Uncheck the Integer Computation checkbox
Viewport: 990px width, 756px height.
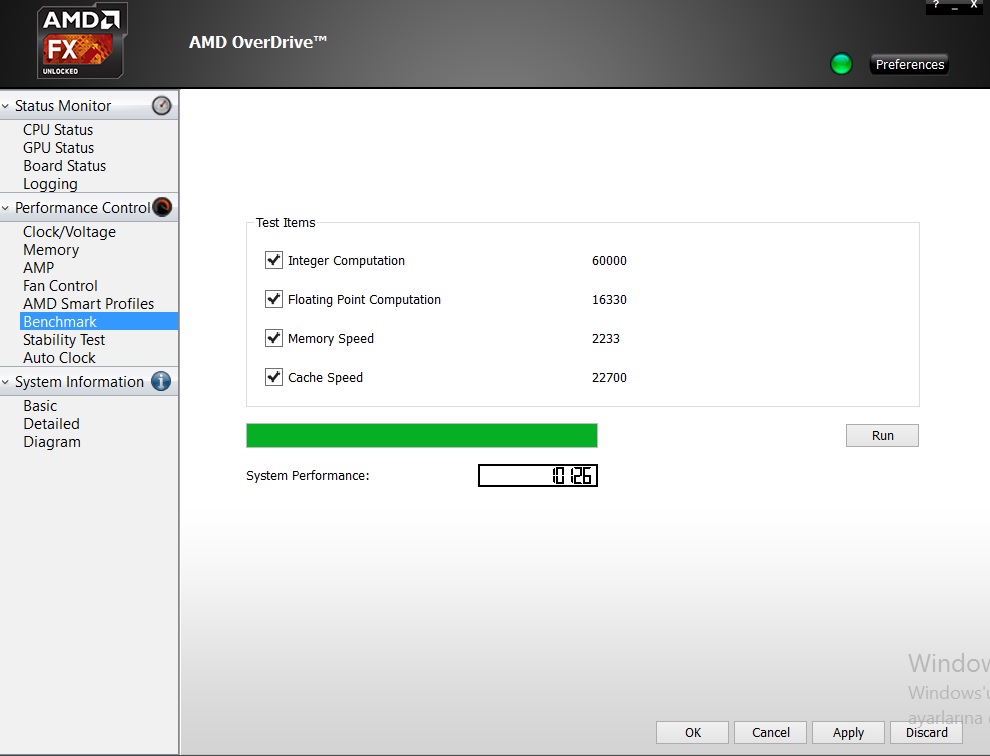click(x=273, y=260)
